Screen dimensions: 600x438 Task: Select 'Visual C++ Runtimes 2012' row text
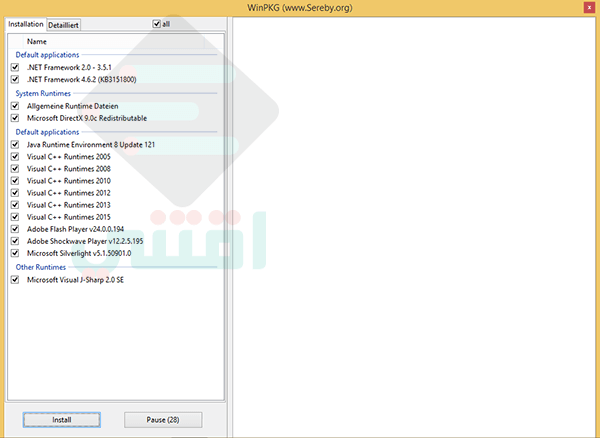[x=68, y=193]
